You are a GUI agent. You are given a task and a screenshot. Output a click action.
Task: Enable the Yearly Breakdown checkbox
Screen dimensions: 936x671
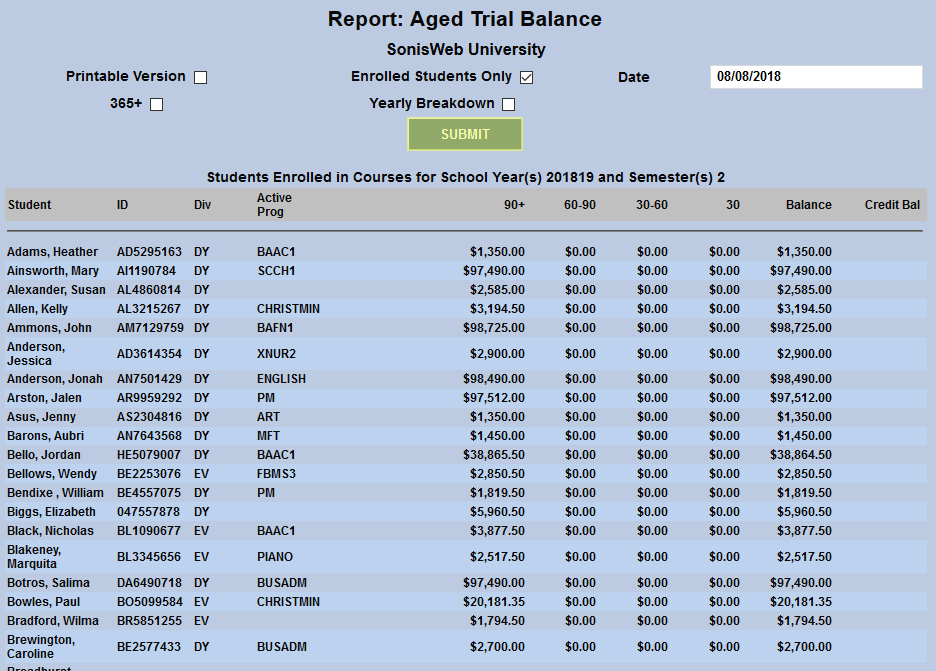[508, 103]
